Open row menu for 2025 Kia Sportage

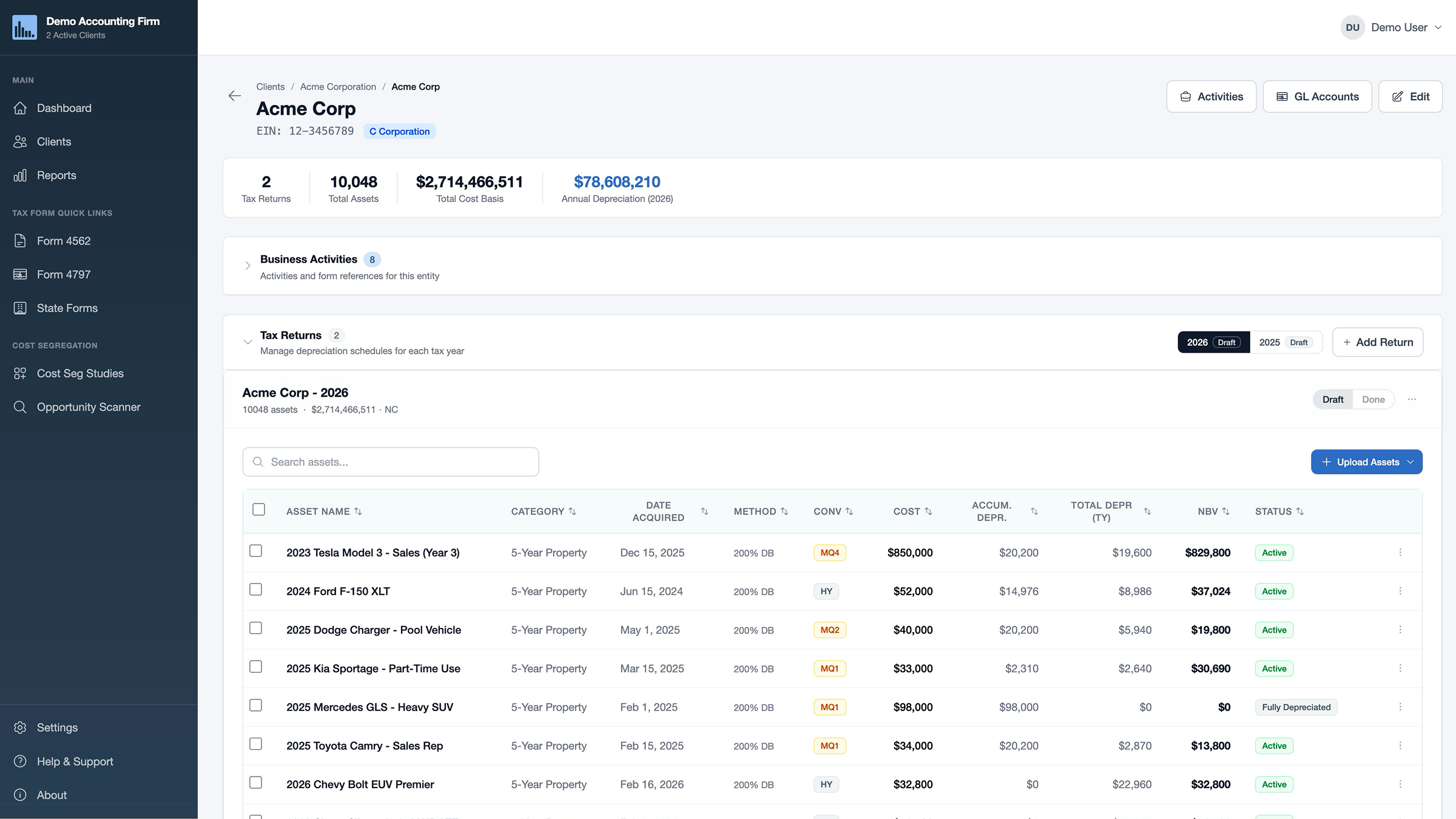pyautogui.click(x=1400, y=669)
